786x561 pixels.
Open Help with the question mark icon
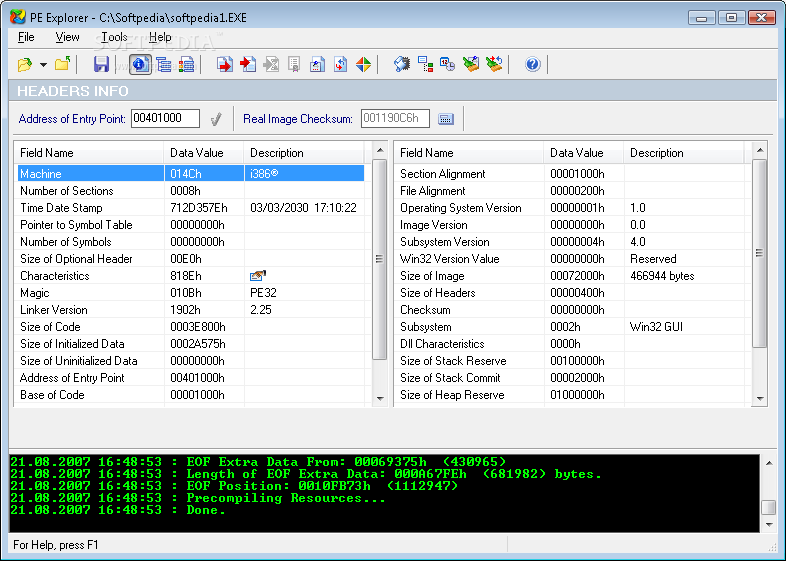(x=532, y=64)
